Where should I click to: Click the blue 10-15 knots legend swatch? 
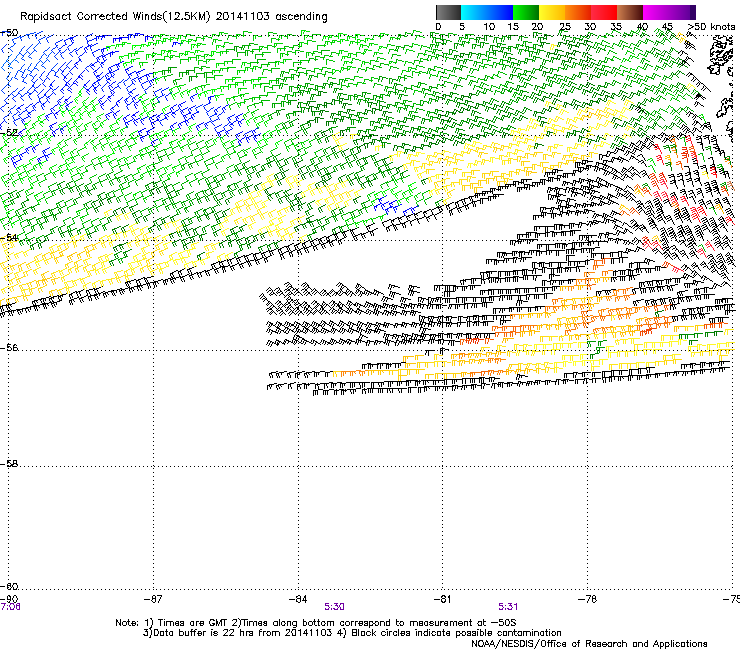click(x=500, y=12)
